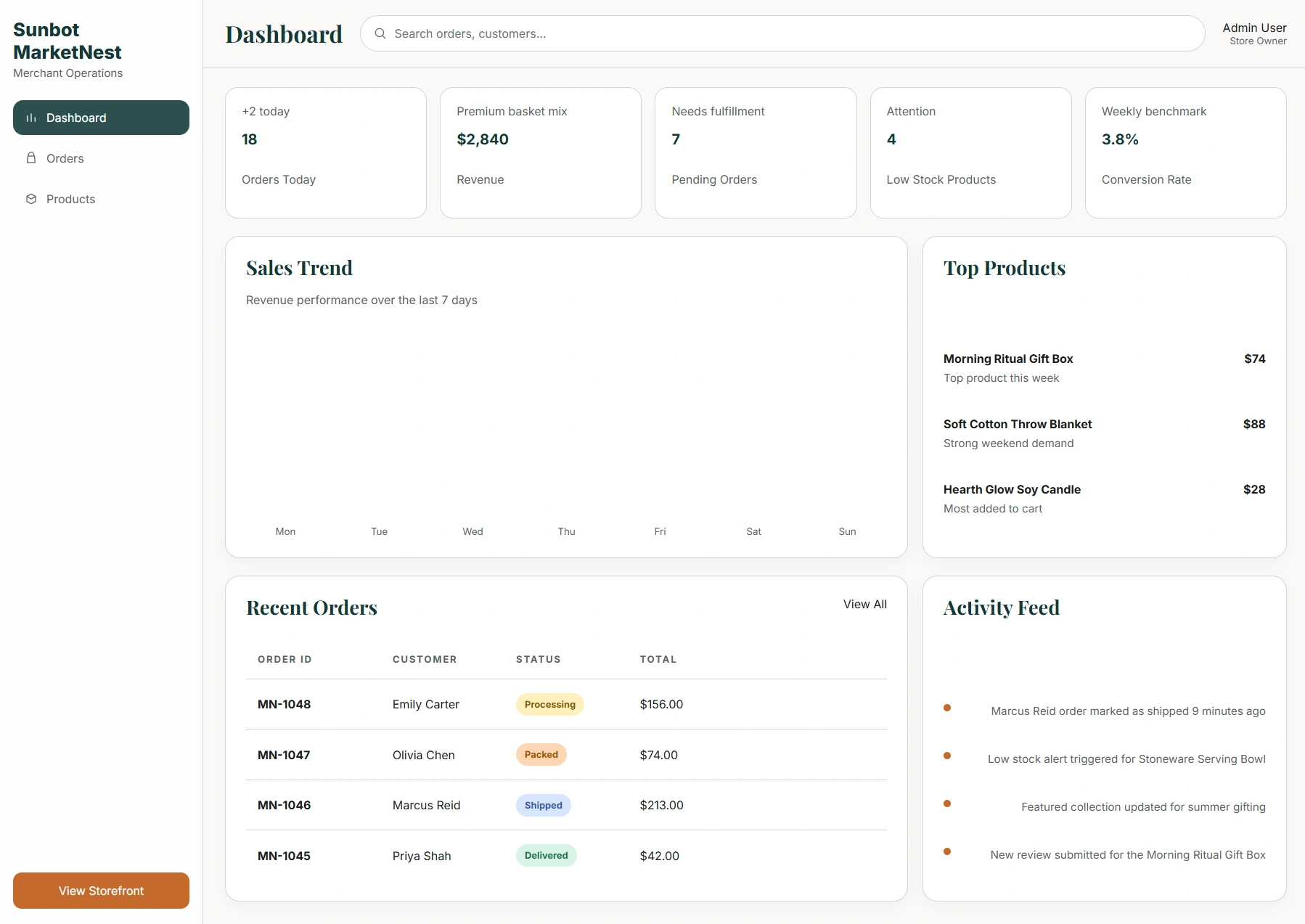
Task: Click the CUSTOMER column header
Action: 425,659
